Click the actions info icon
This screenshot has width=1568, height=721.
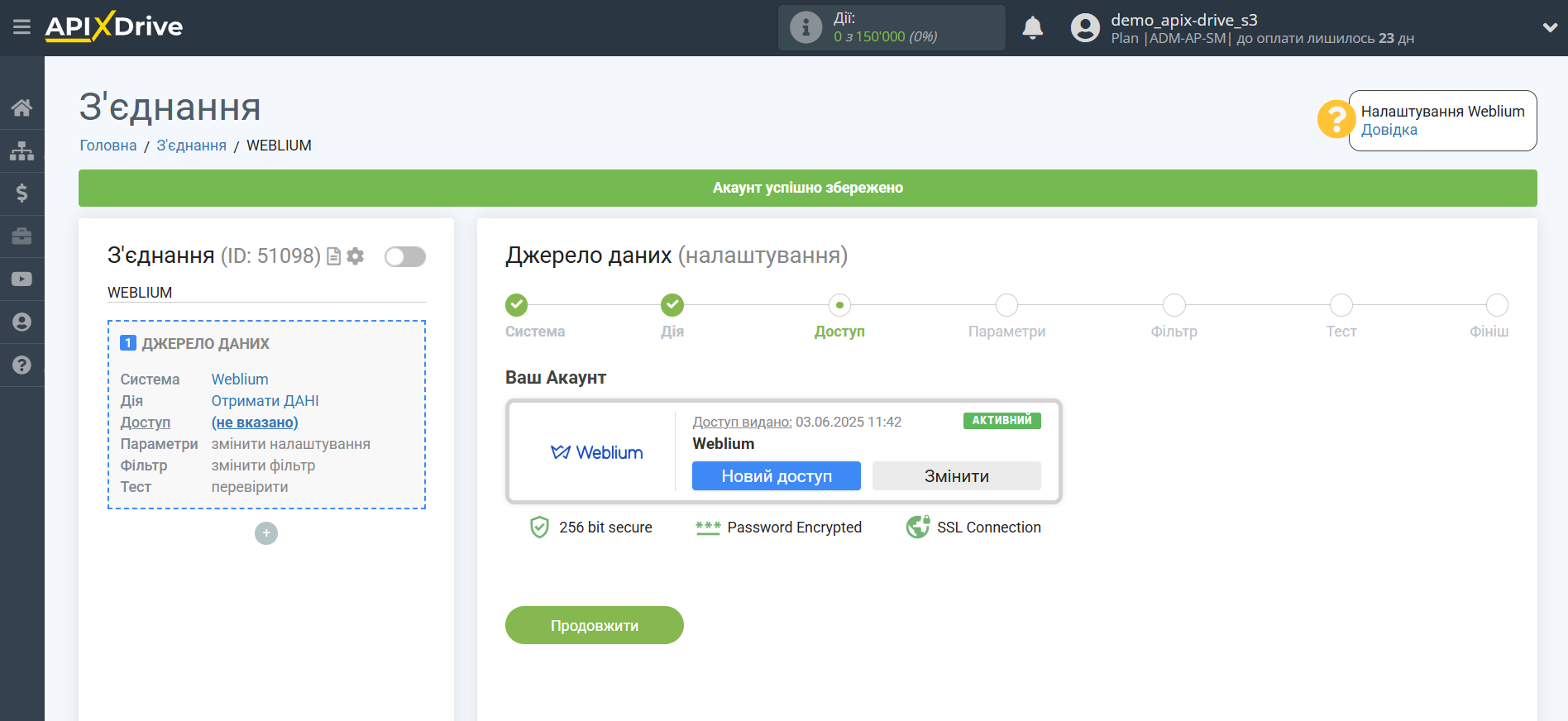tap(806, 27)
